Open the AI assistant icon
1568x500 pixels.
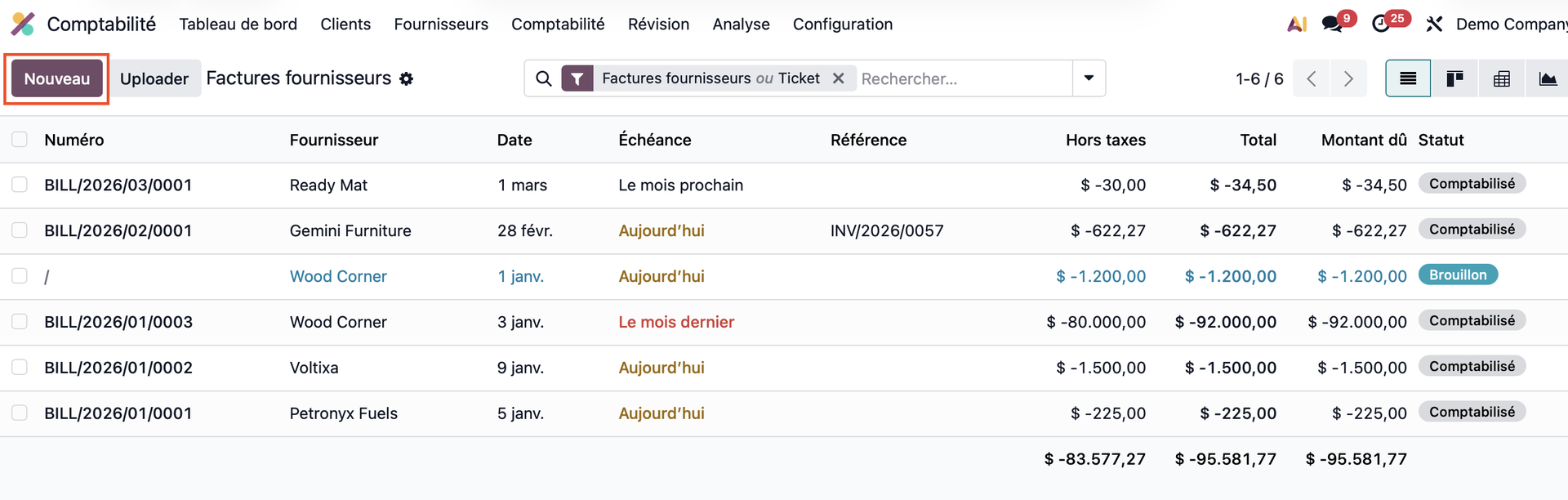(1297, 24)
